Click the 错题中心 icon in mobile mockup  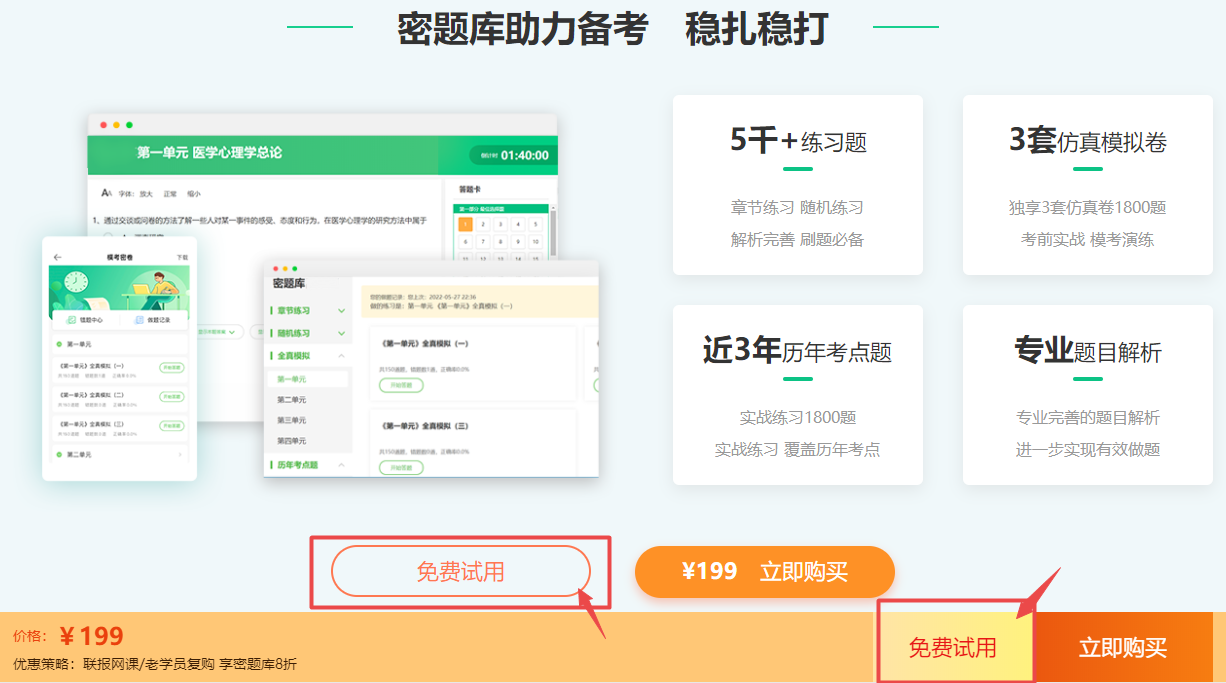[x=71, y=320]
